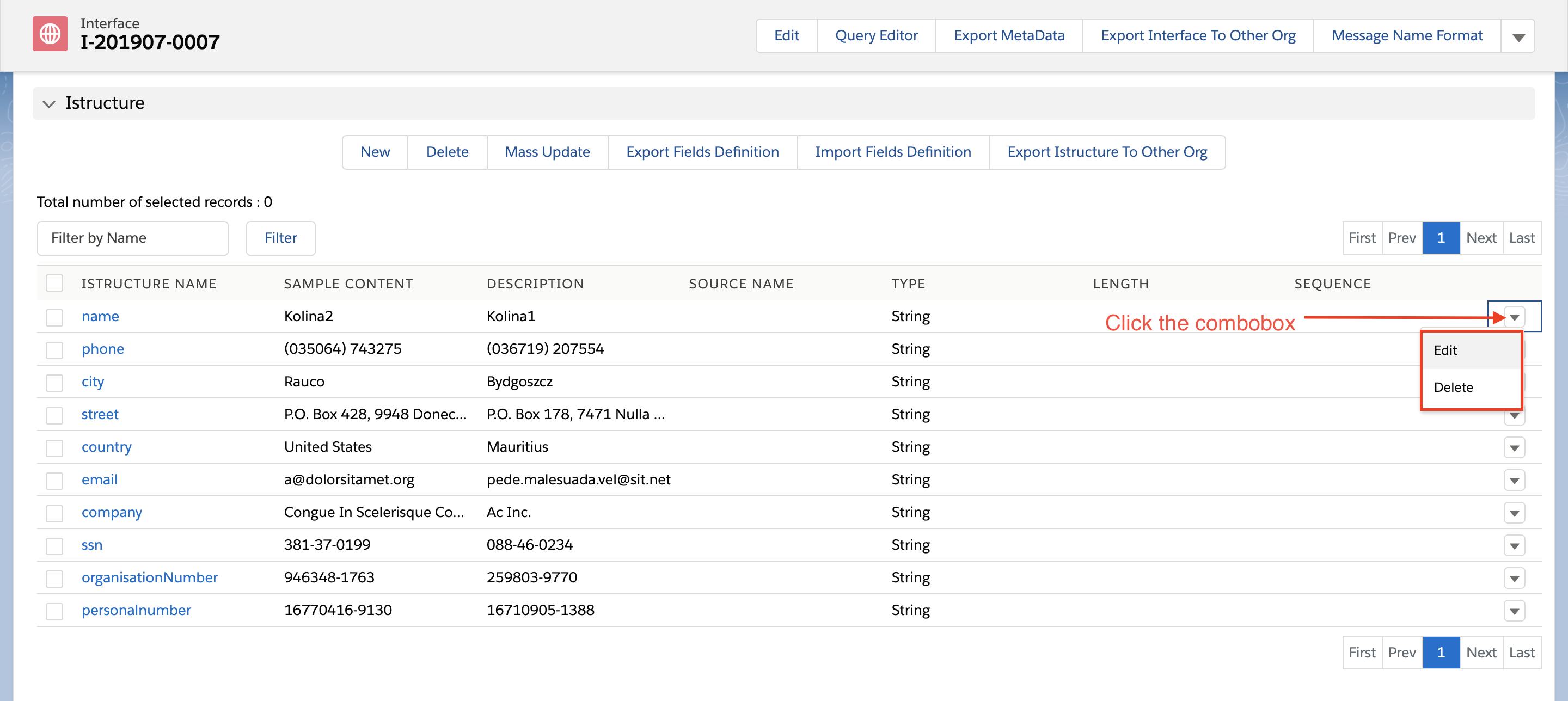Check the select-all header checkbox

click(54, 283)
